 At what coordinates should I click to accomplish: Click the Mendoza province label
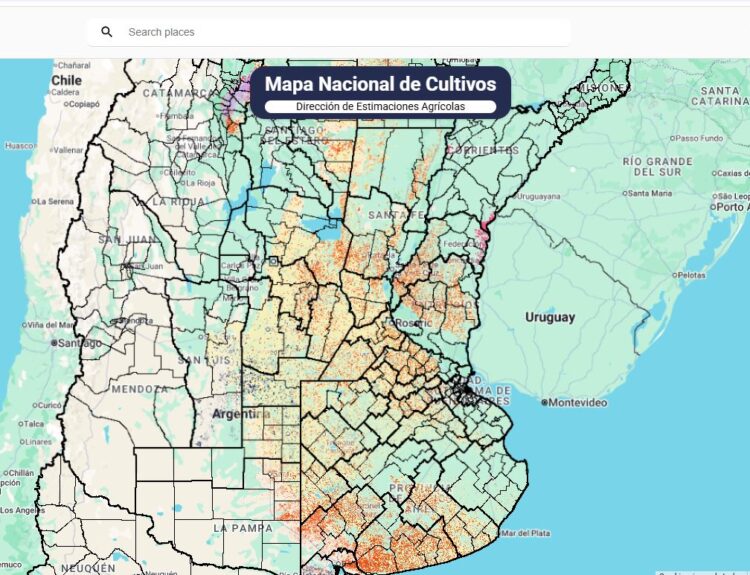click(x=139, y=388)
